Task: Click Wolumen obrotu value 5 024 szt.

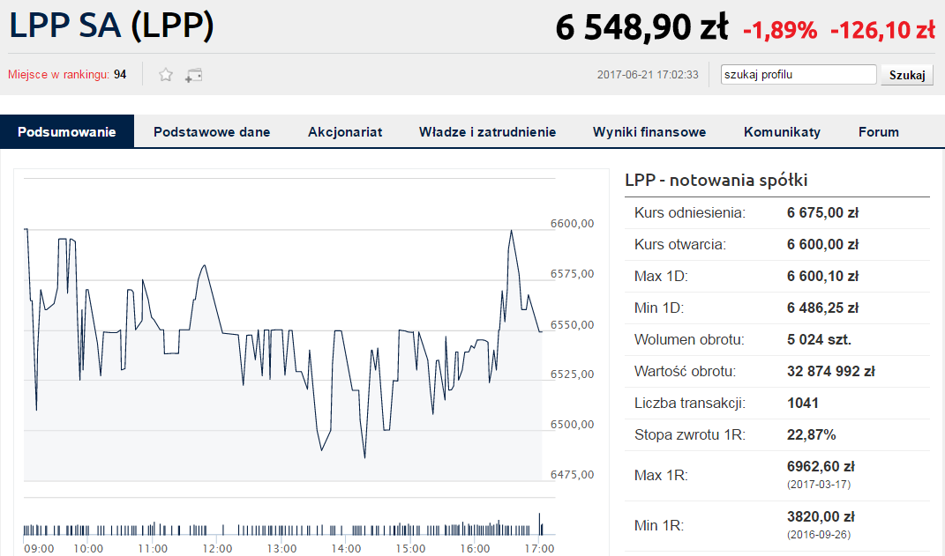Action: (x=819, y=340)
